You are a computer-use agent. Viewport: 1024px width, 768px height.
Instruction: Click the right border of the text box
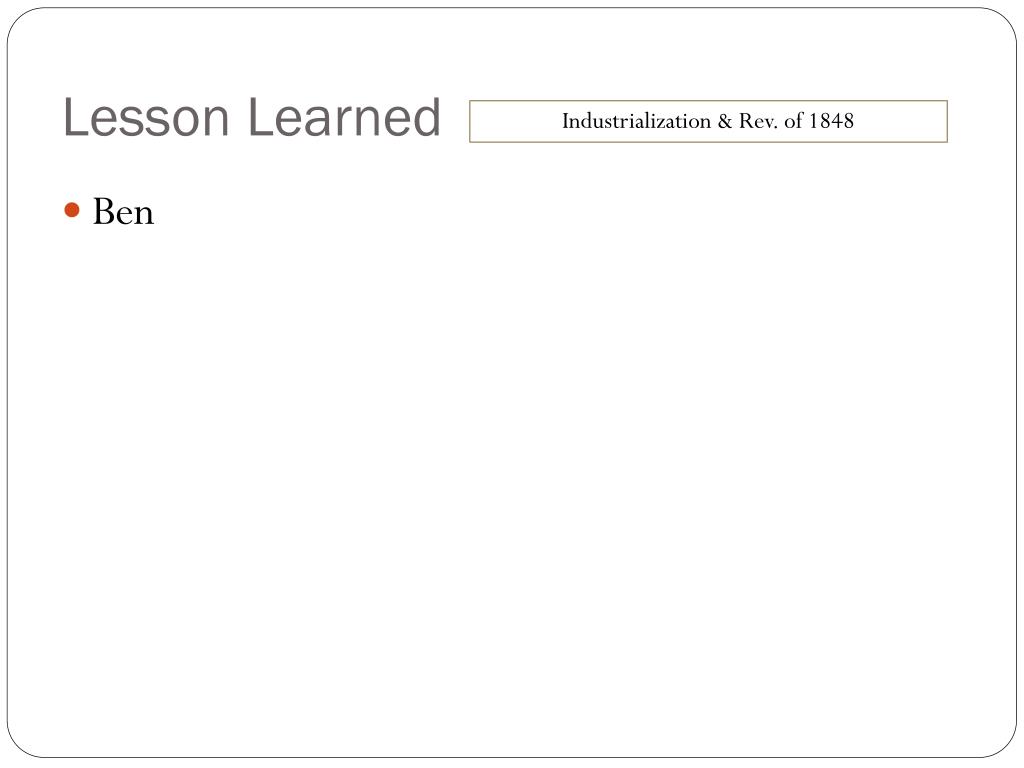[x=947, y=121]
